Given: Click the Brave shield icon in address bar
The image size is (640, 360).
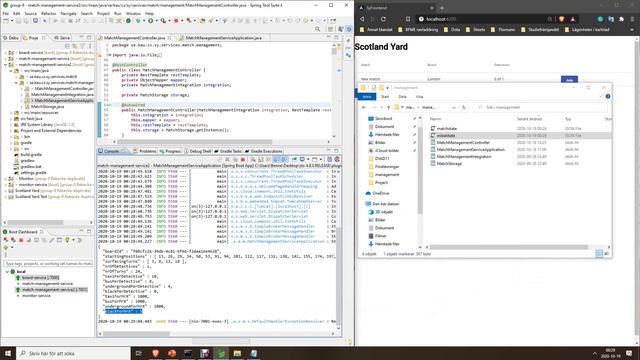Looking at the screenshot, I should point(562,19).
